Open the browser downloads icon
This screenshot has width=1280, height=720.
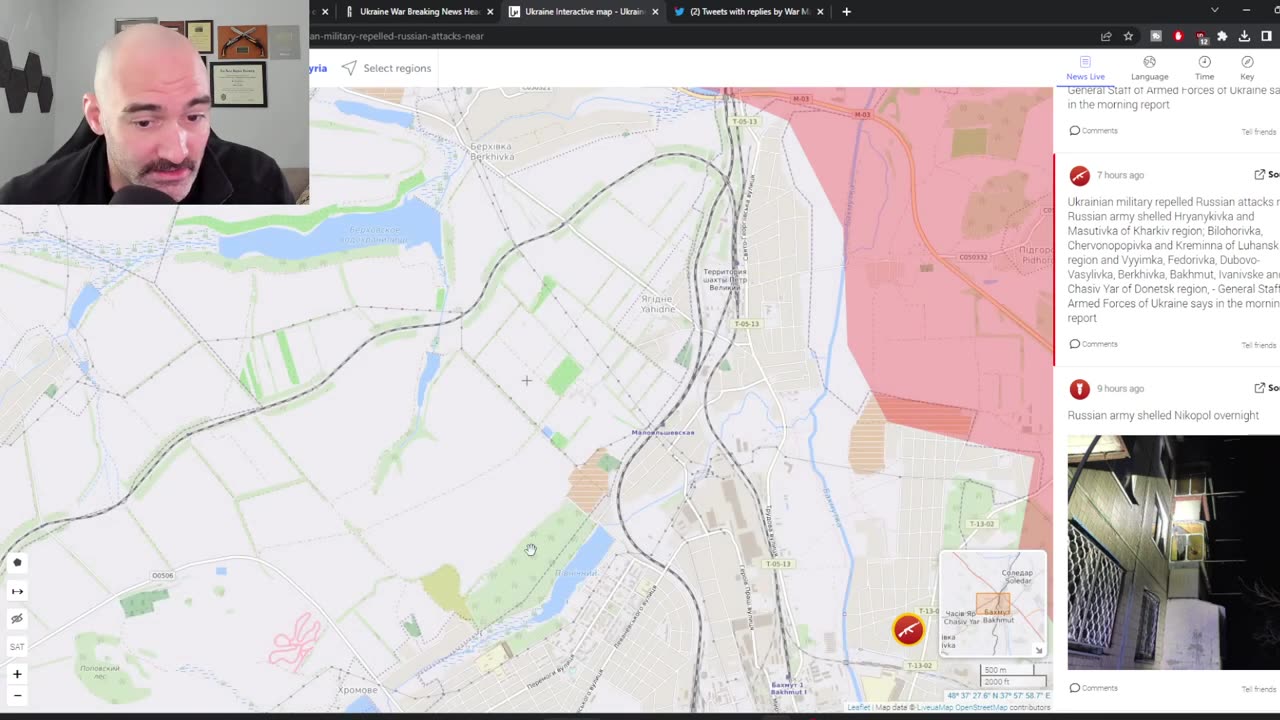[x=1244, y=36]
